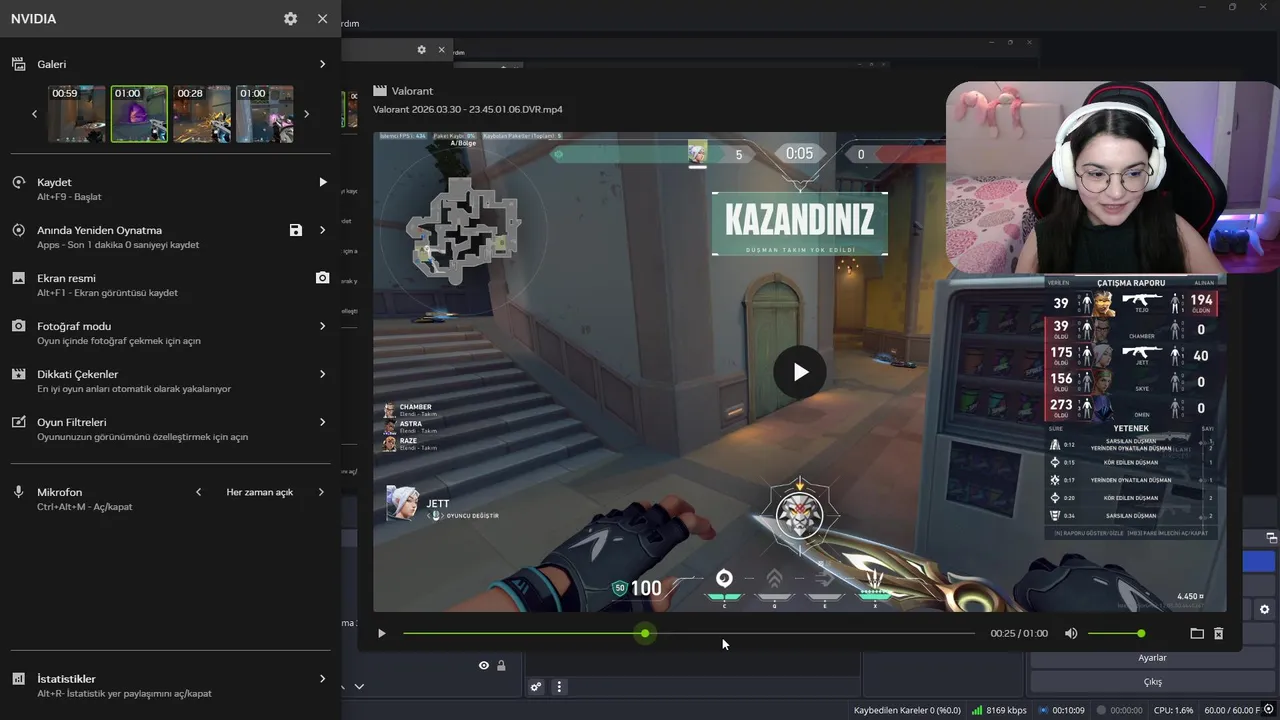Switch microphone mode to previous option
The image size is (1280, 720).
(x=198, y=492)
